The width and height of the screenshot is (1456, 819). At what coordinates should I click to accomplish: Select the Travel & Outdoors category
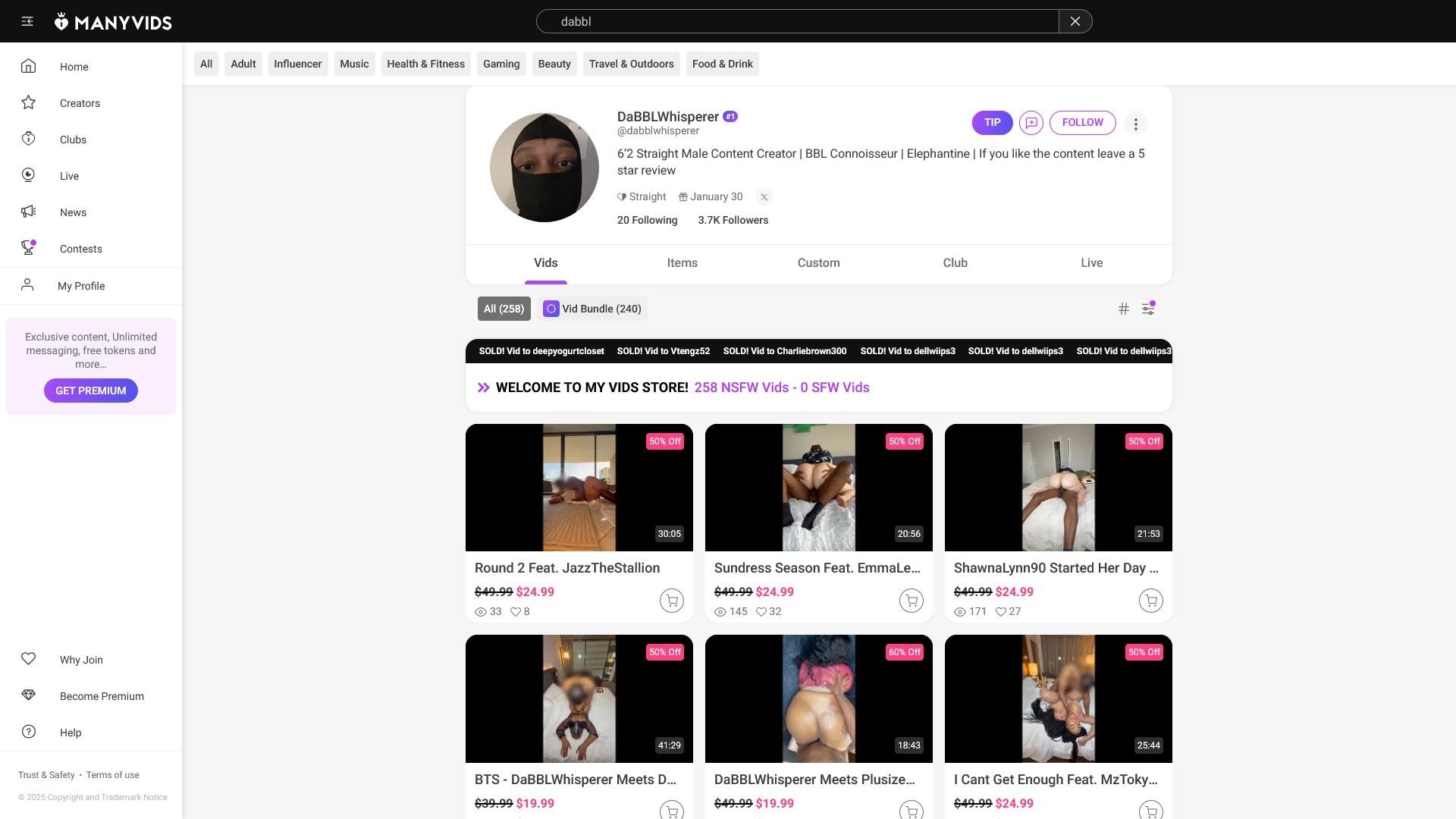(632, 64)
